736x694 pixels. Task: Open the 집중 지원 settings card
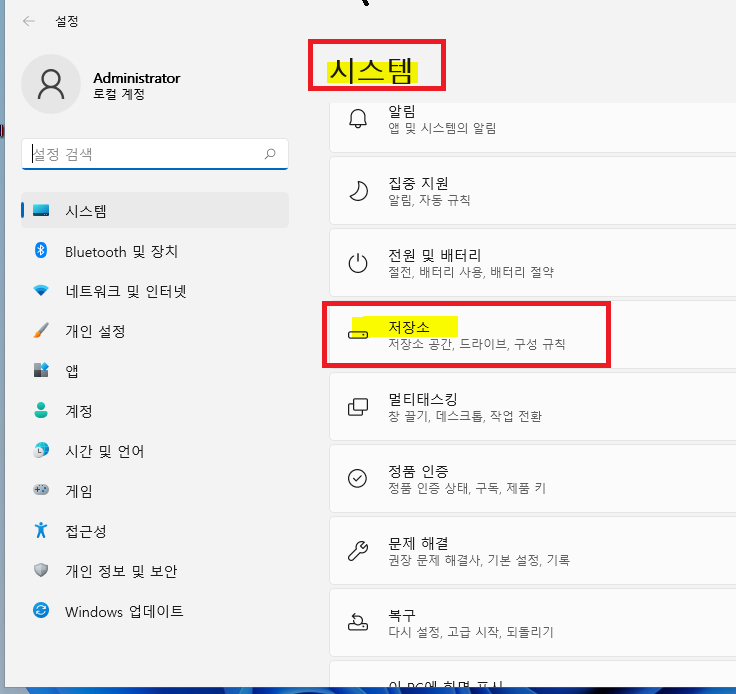[x=533, y=191]
